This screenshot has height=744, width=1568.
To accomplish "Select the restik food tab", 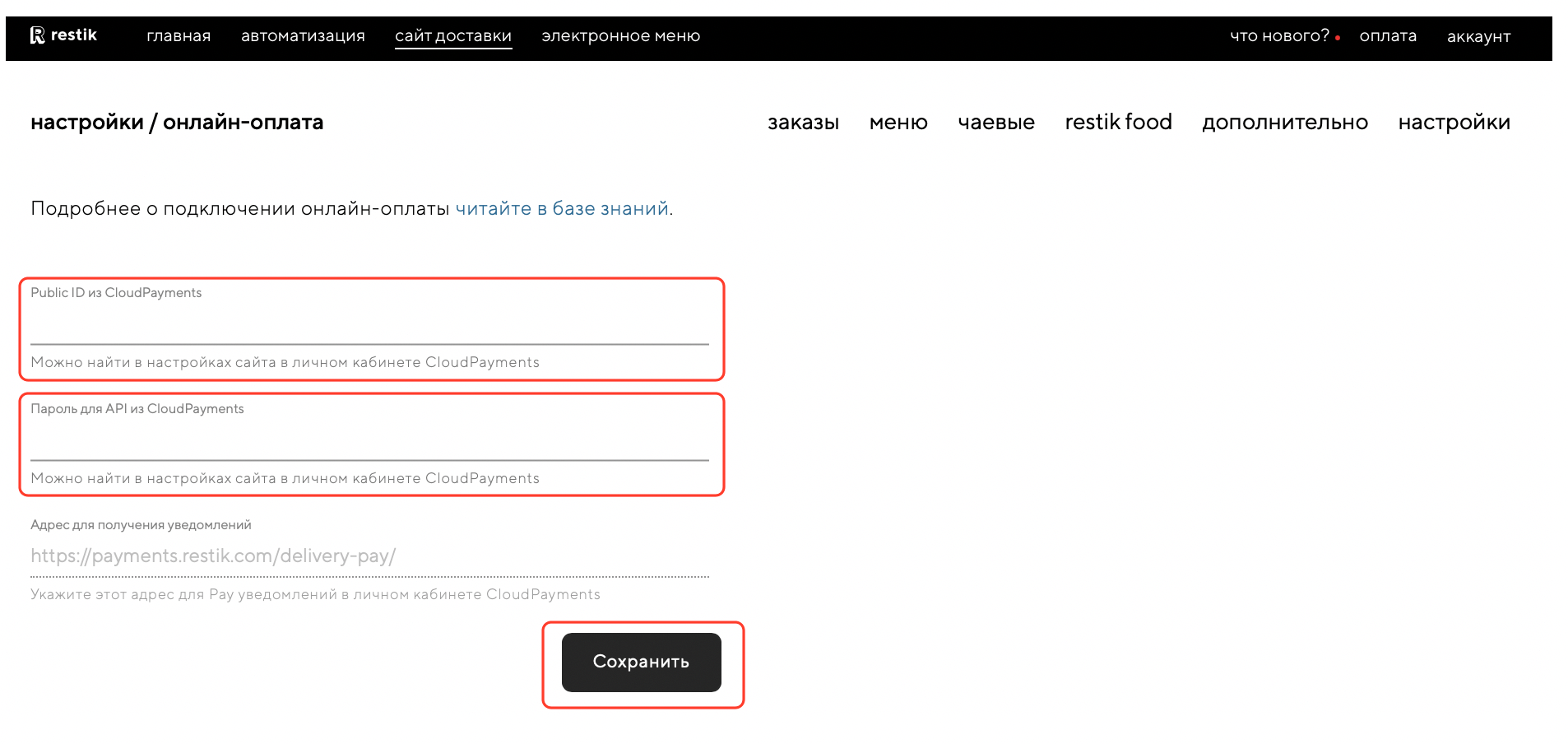I will [x=1118, y=123].
